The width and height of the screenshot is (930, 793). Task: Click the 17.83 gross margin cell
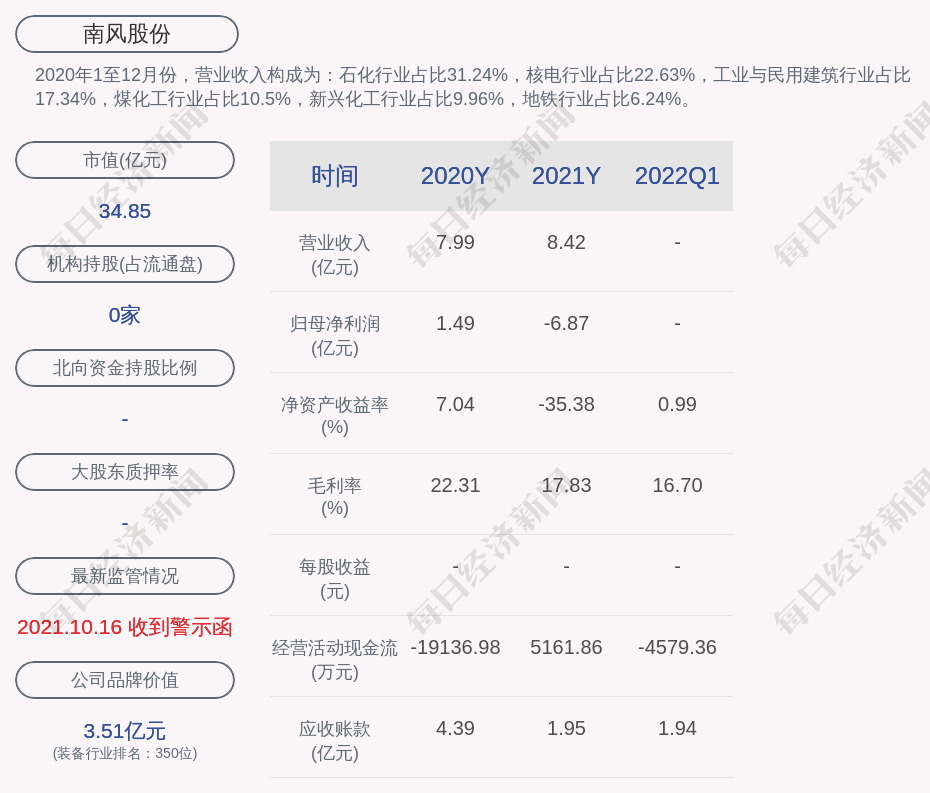(566, 485)
